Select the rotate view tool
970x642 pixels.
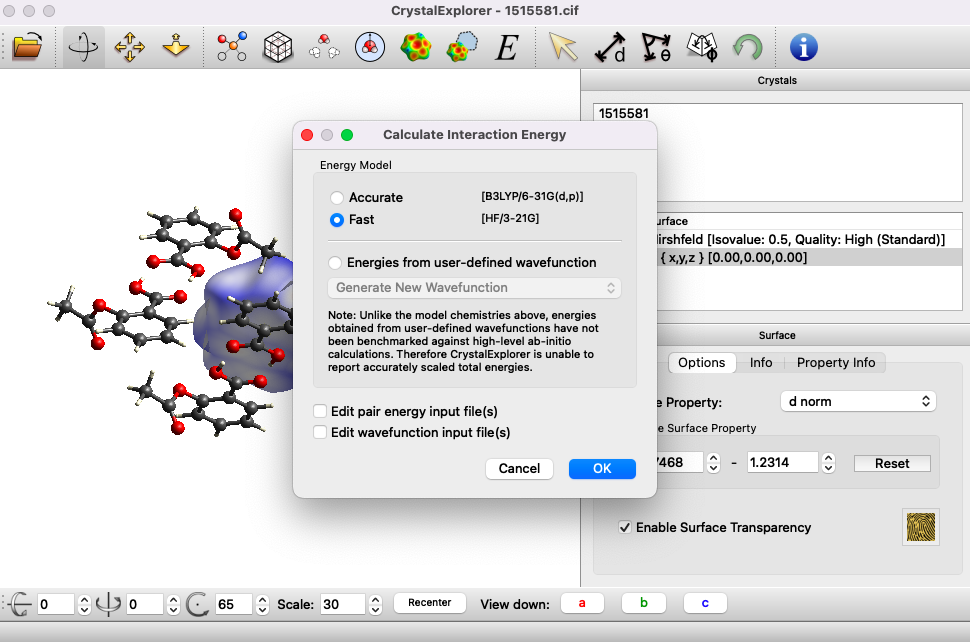click(83, 47)
